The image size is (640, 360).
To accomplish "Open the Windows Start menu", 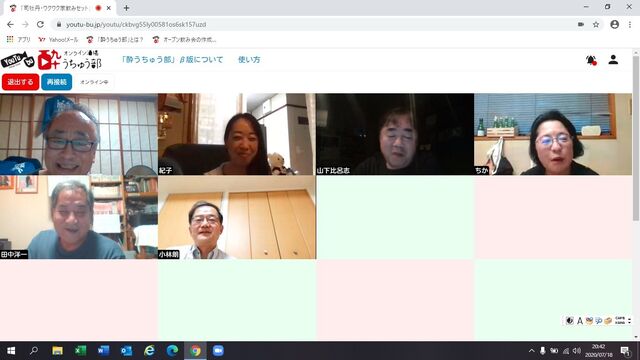I will coord(11,351).
